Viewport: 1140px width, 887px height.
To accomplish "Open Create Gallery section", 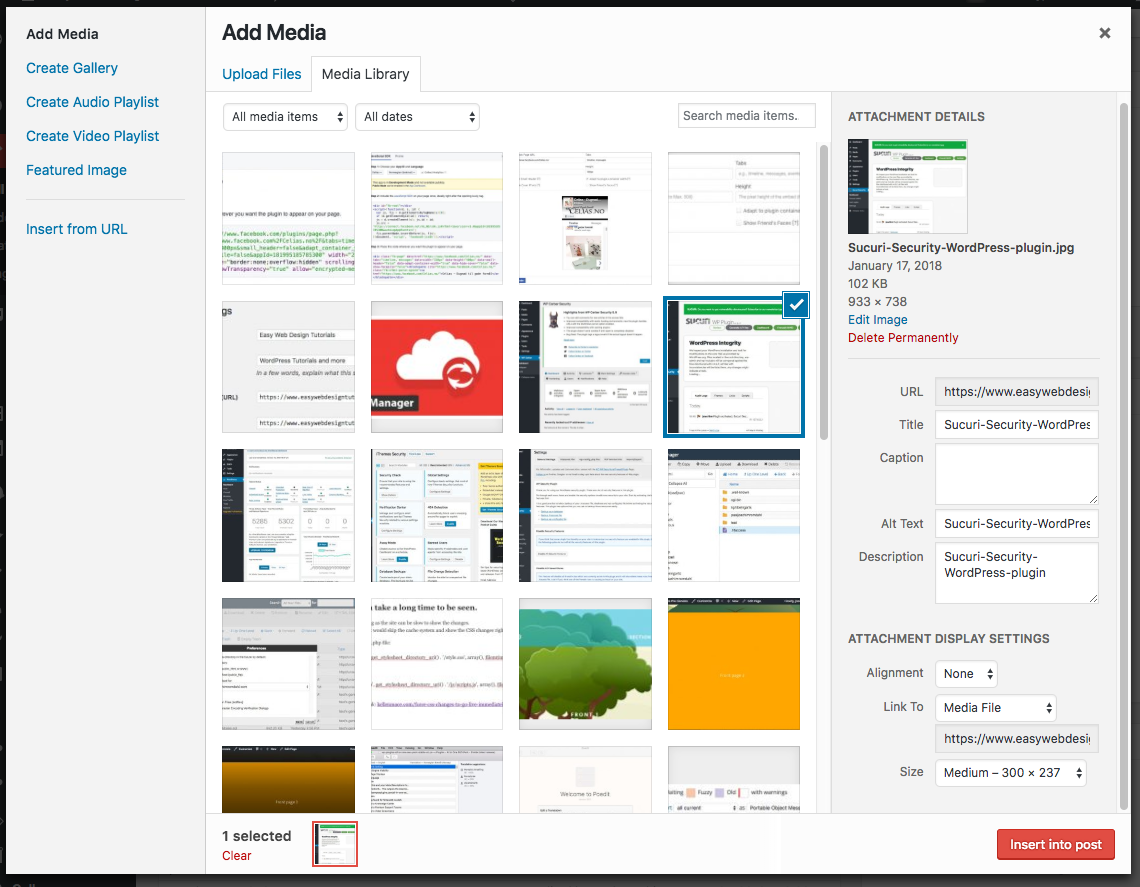I will pos(72,68).
